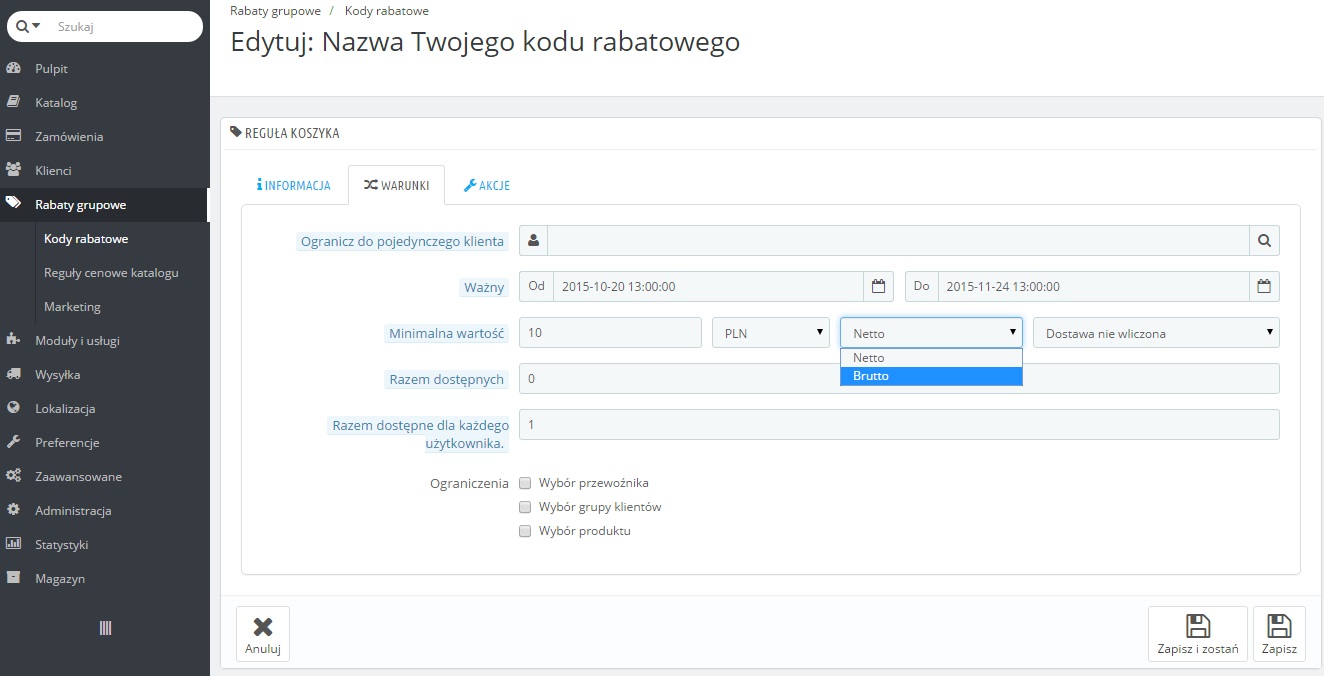
Task: Click the Wysyłka truck icon
Action: tap(14, 375)
